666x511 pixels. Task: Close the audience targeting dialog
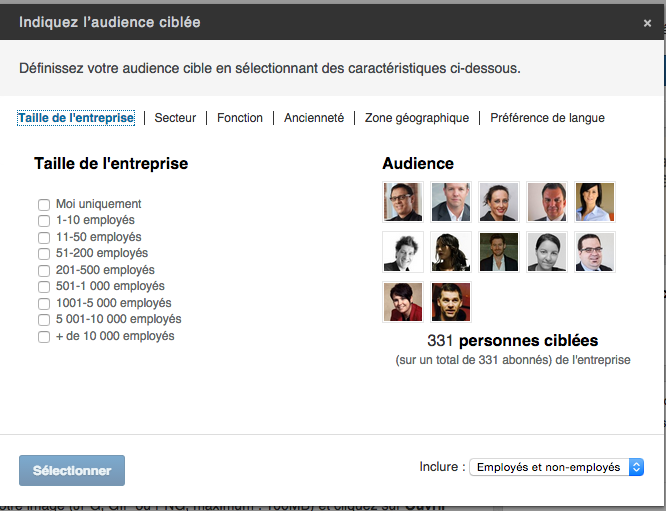coord(647,22)
